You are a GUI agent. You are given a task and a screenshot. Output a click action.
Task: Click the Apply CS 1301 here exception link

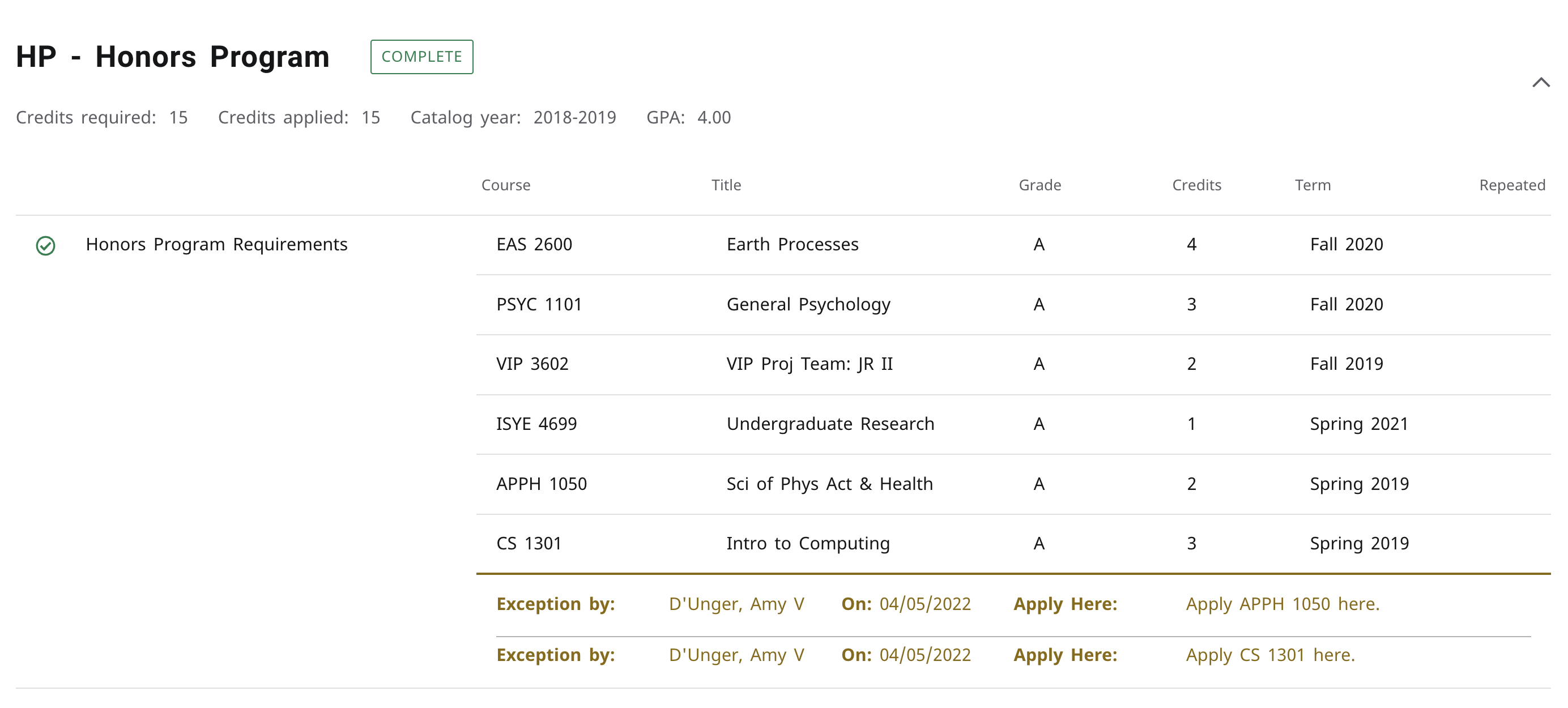1269,655
